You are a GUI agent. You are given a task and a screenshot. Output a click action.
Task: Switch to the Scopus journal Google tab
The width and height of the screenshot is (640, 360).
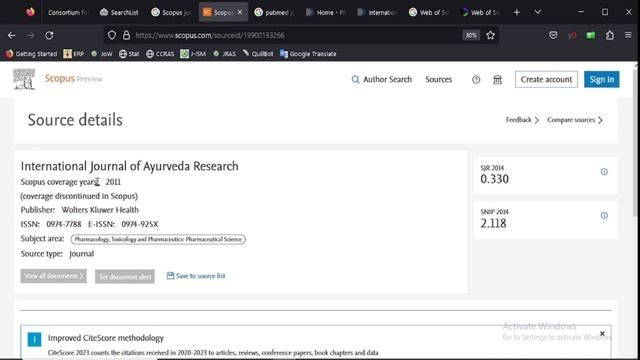coord(171,12)
